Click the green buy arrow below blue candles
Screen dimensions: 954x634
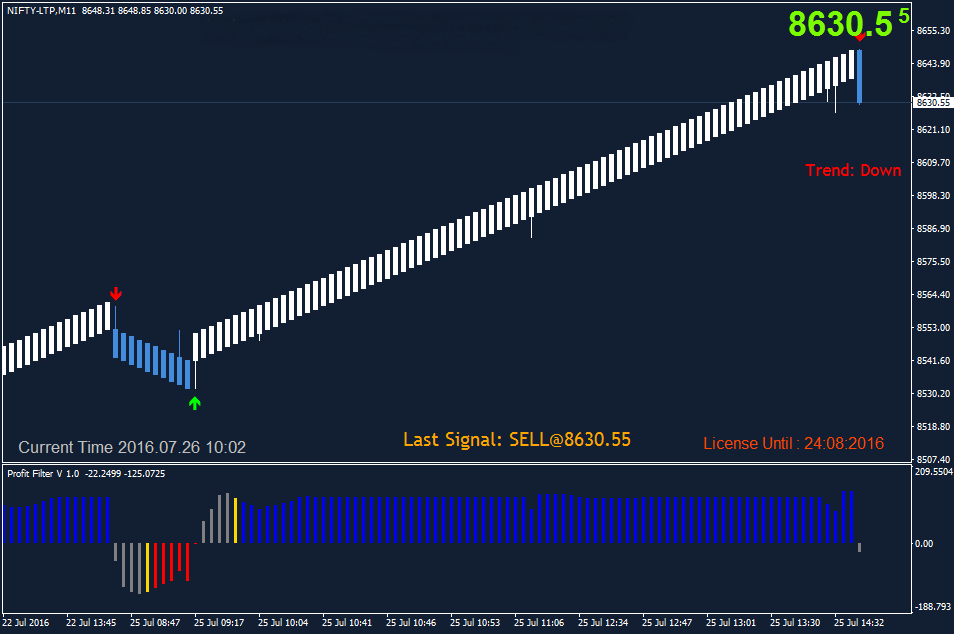coord(195,403)
